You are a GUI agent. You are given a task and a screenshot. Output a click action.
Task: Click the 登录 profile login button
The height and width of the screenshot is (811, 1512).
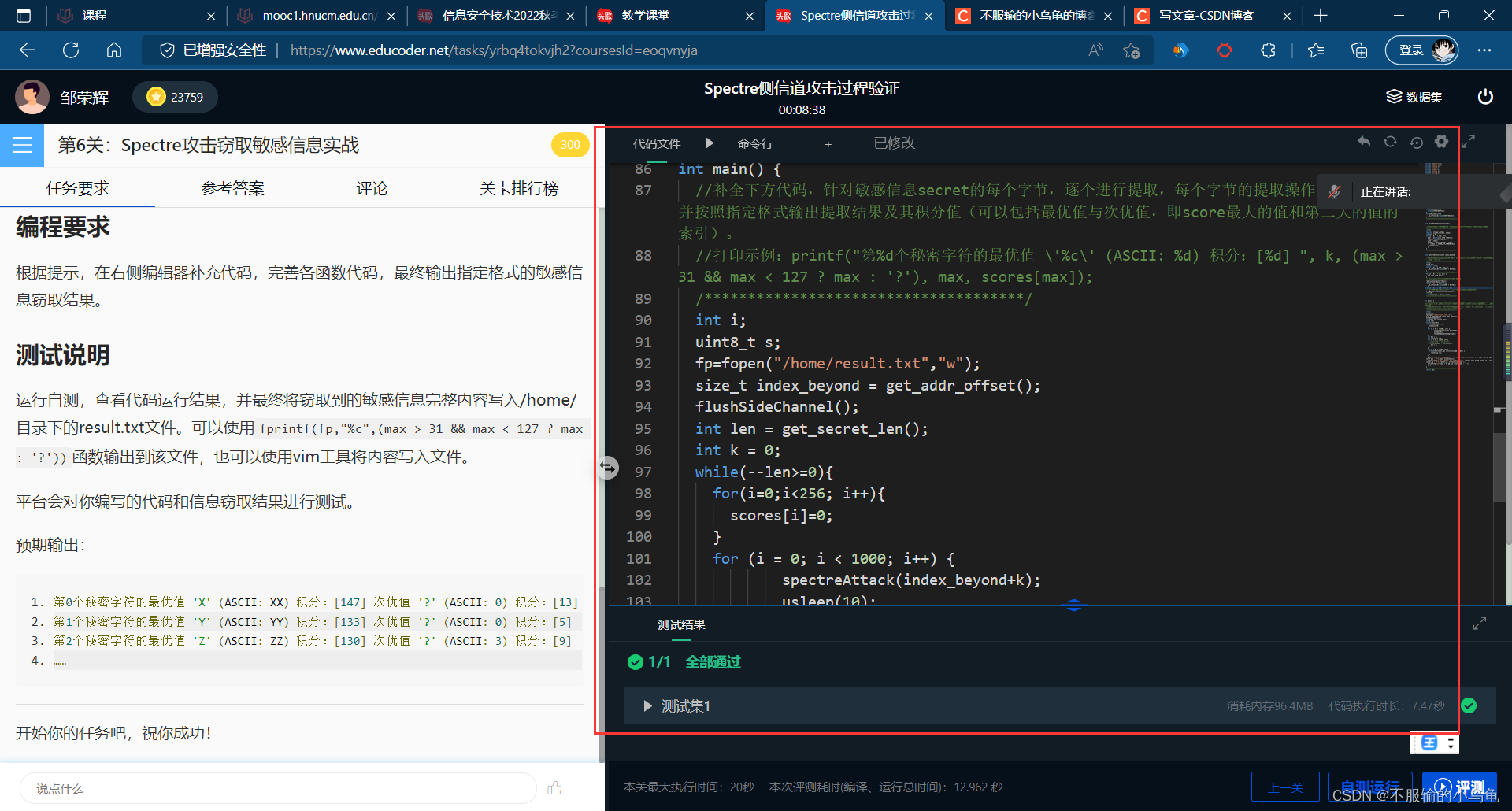click(x=1421, y=50)
